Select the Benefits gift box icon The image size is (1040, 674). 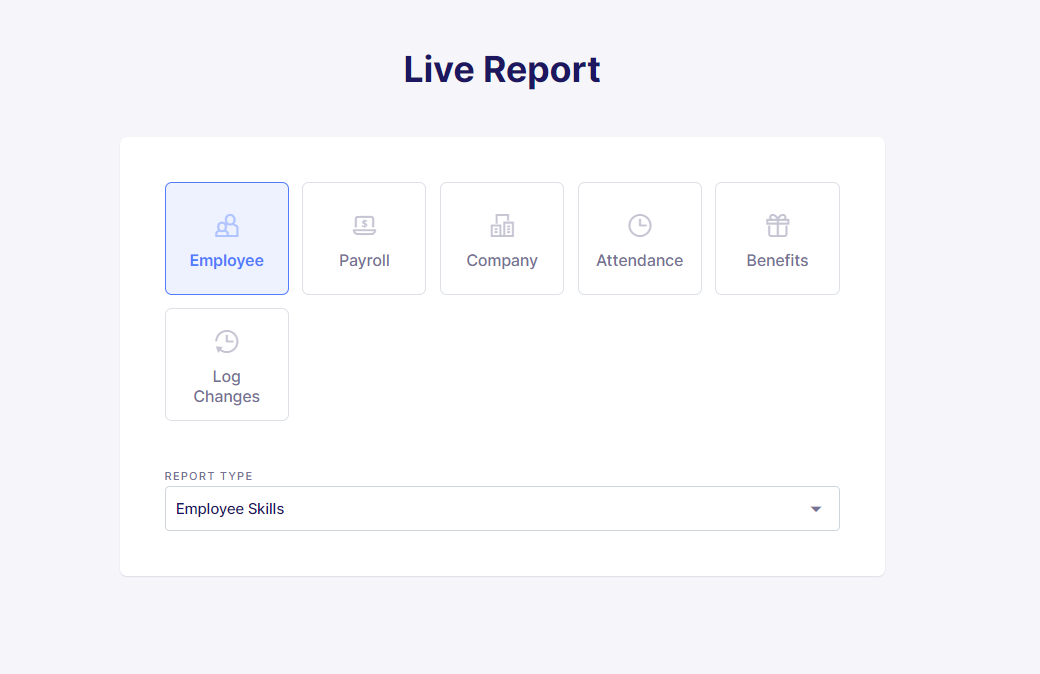click(777, 226)
